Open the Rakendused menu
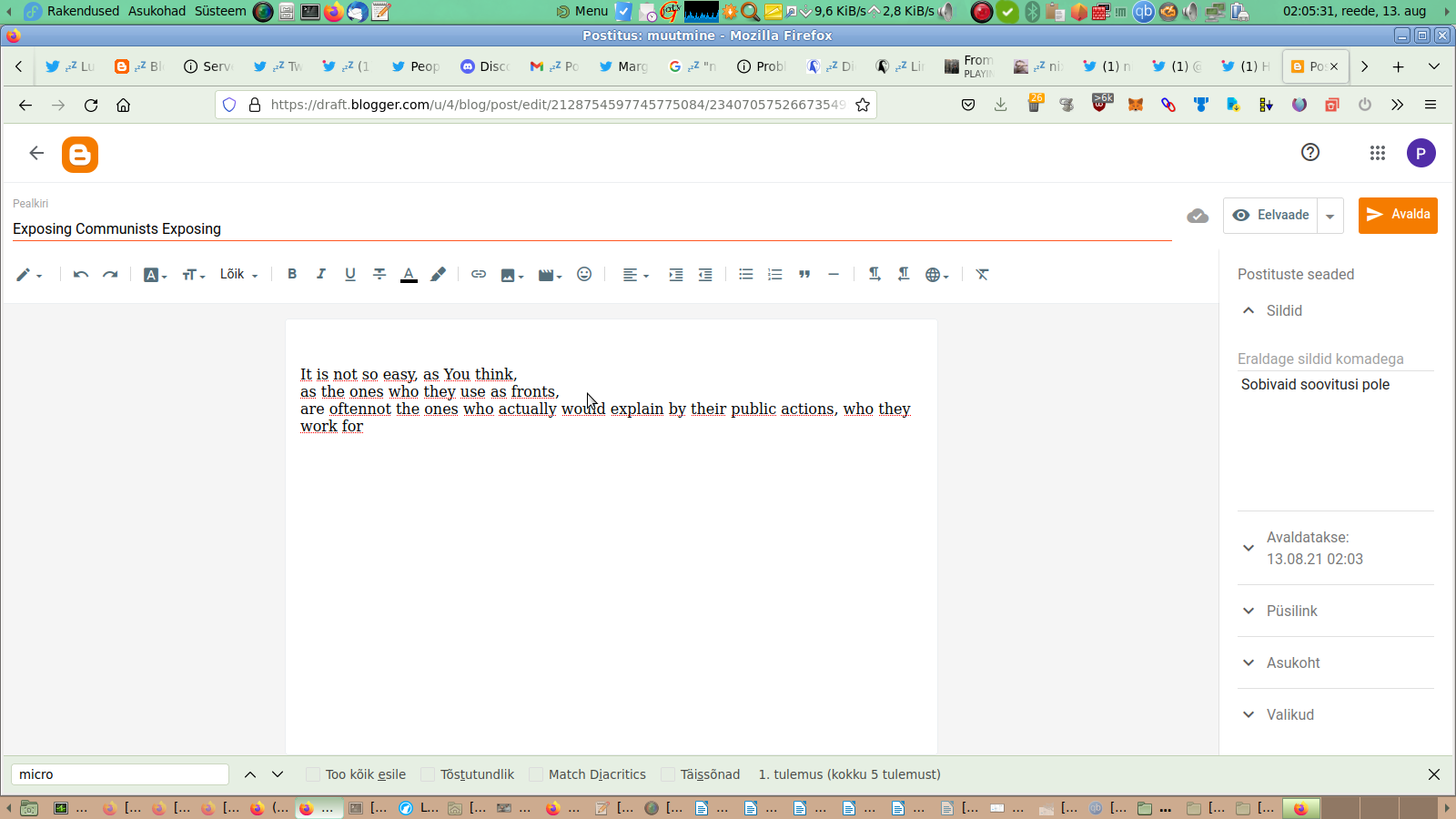 (x=83, y=11)
